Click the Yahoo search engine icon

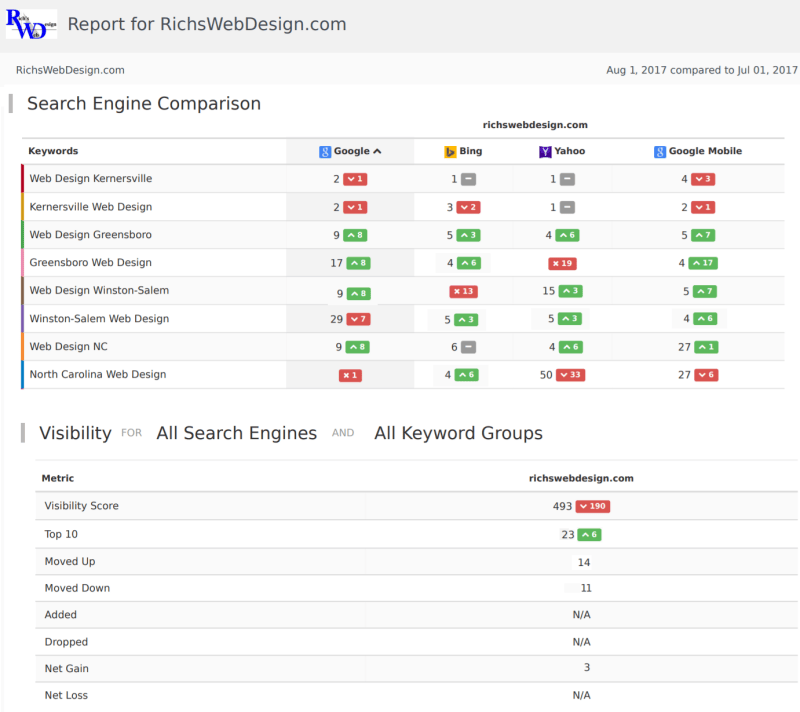point(545,151)
